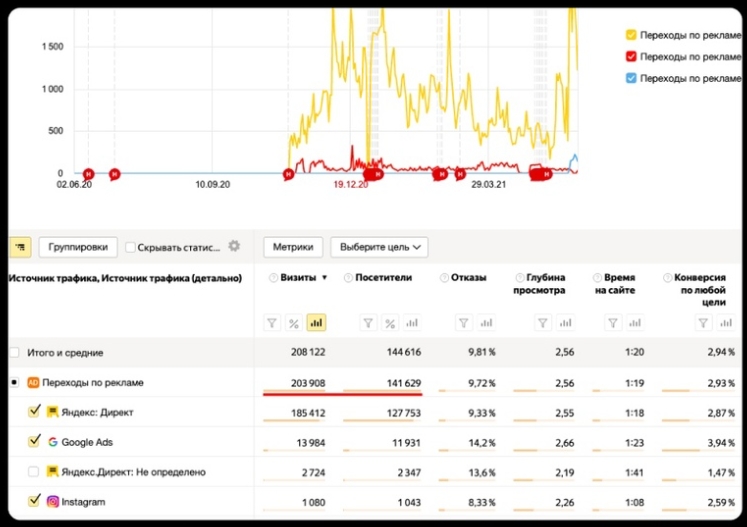Click filter icon under Время на сайте
The width and height of the screenshot is (747, 527).
point(613,323)
